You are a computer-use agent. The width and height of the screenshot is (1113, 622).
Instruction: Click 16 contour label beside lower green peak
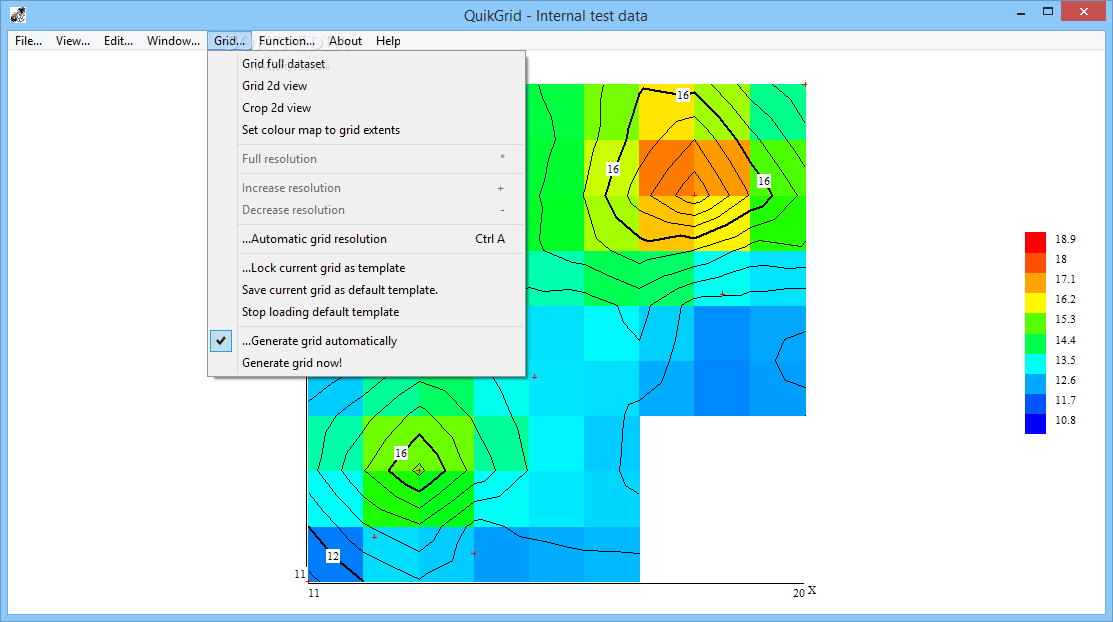401,453
